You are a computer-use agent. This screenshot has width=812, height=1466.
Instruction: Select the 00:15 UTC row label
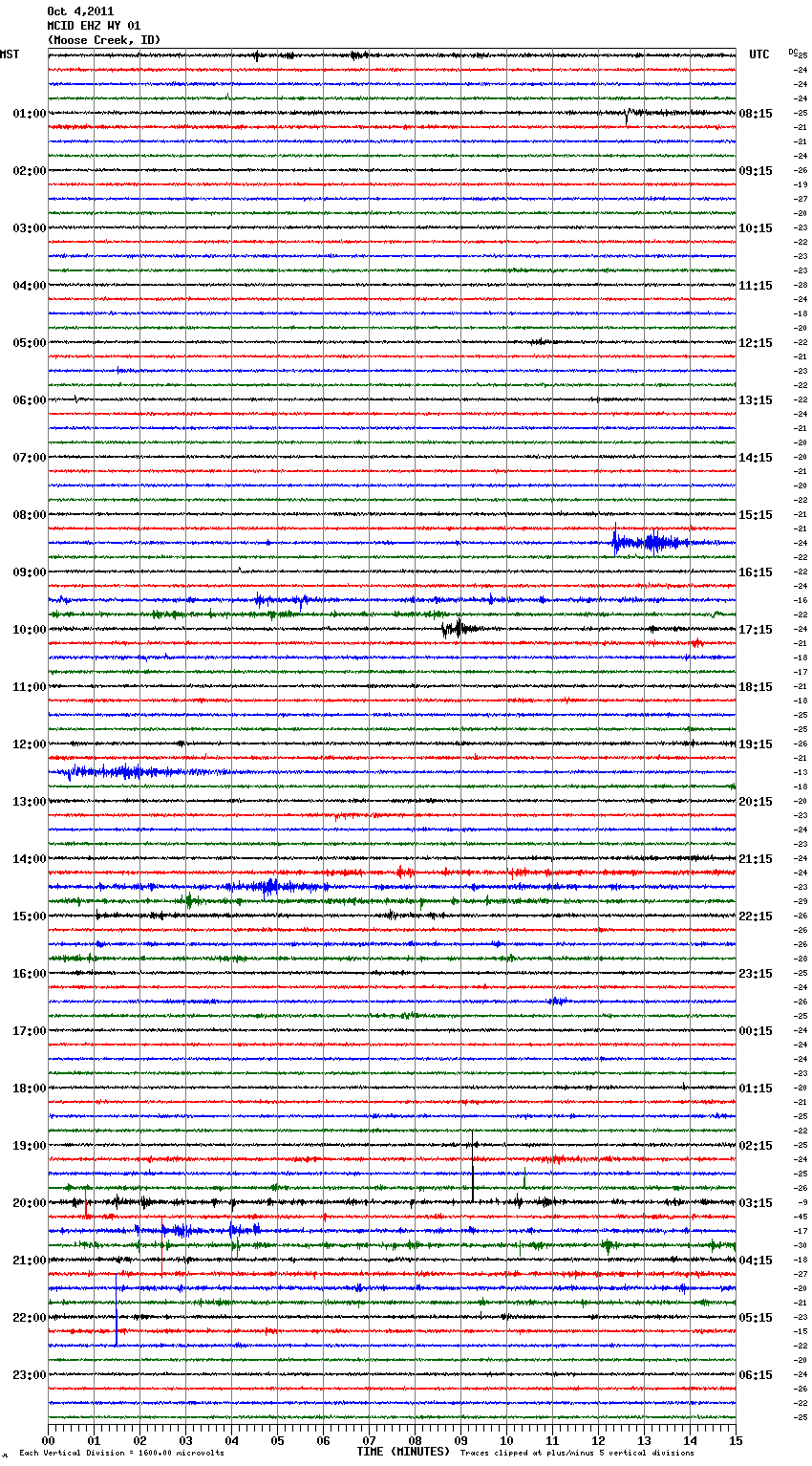(x=755, y=1031)
